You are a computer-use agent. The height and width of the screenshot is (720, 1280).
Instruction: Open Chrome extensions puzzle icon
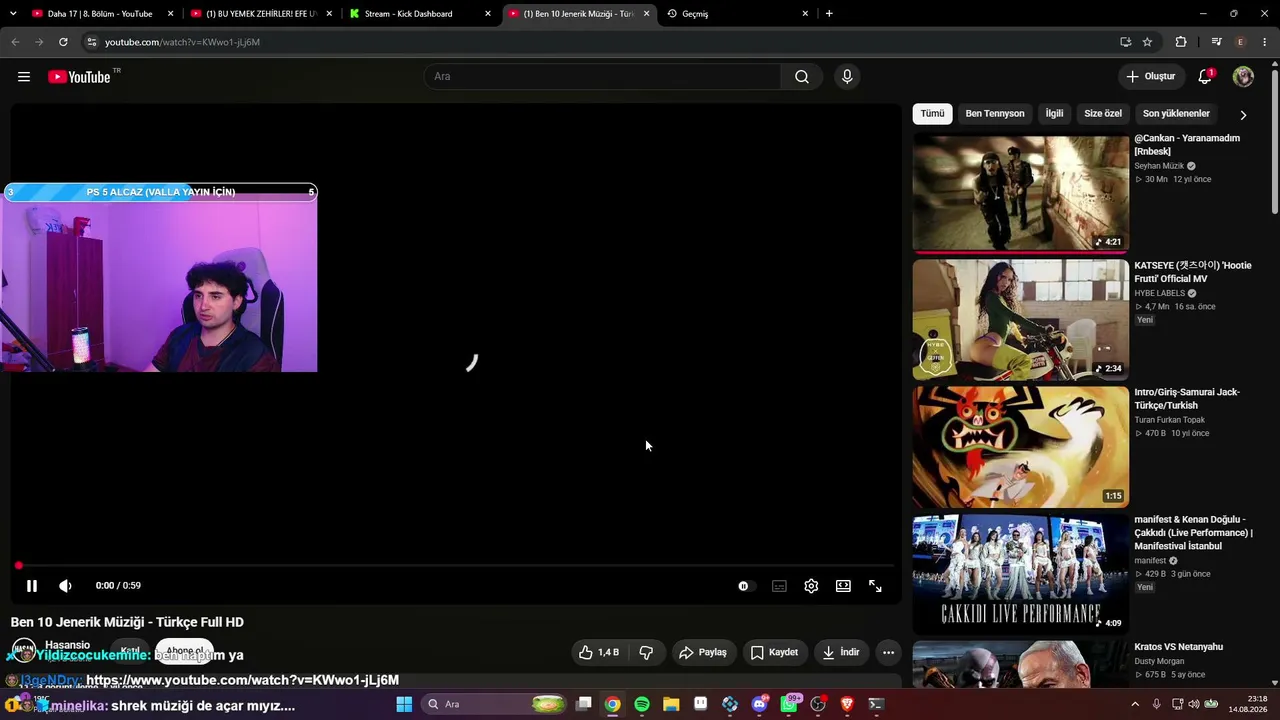[x=1181, y=42]
